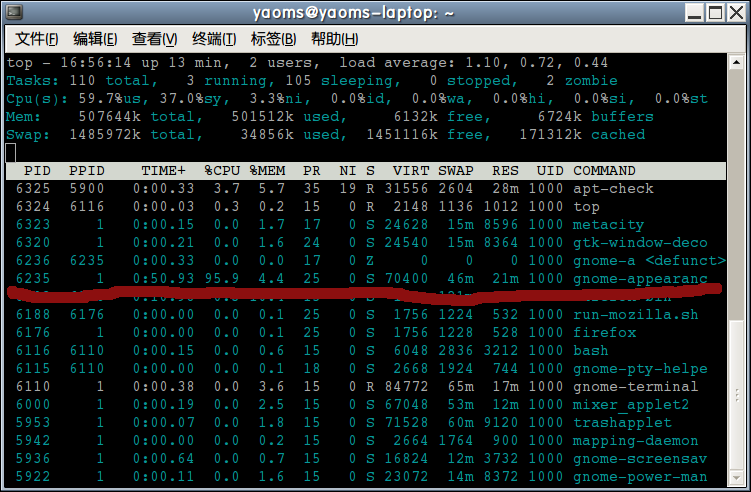Viewport: 751px width, 492px height.
Task: Click the bash process name
Action: pos(591,351)
